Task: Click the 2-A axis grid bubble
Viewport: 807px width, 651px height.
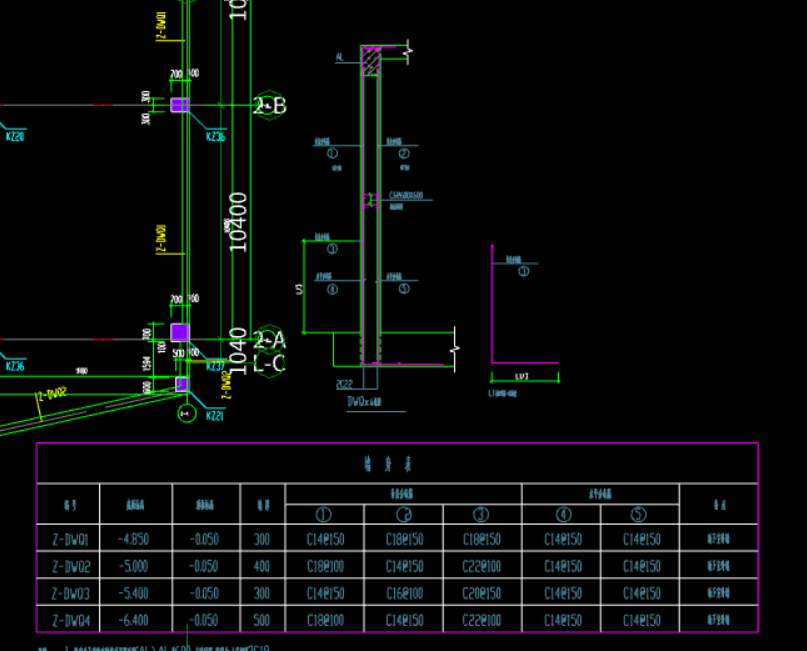Action: tap(269, 339)
